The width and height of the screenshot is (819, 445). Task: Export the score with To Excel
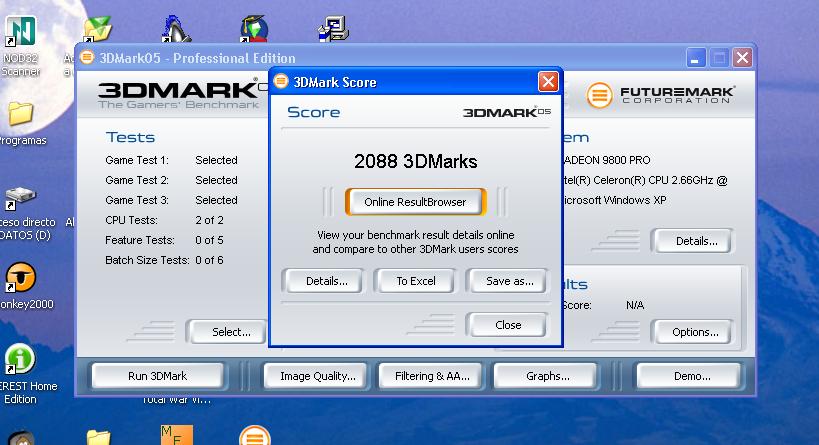tap(416, 281)
